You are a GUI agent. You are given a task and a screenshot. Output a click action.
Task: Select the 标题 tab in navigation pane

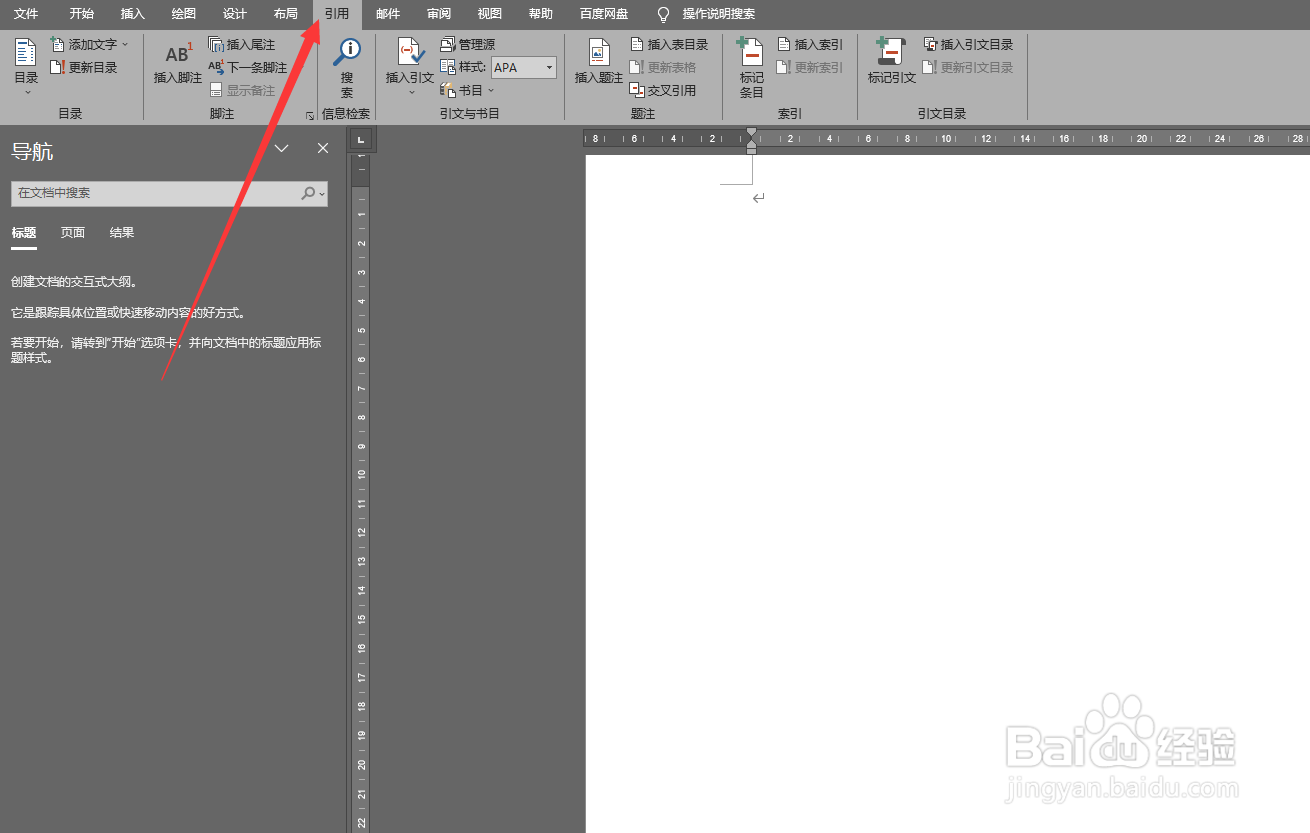point(24,233)
